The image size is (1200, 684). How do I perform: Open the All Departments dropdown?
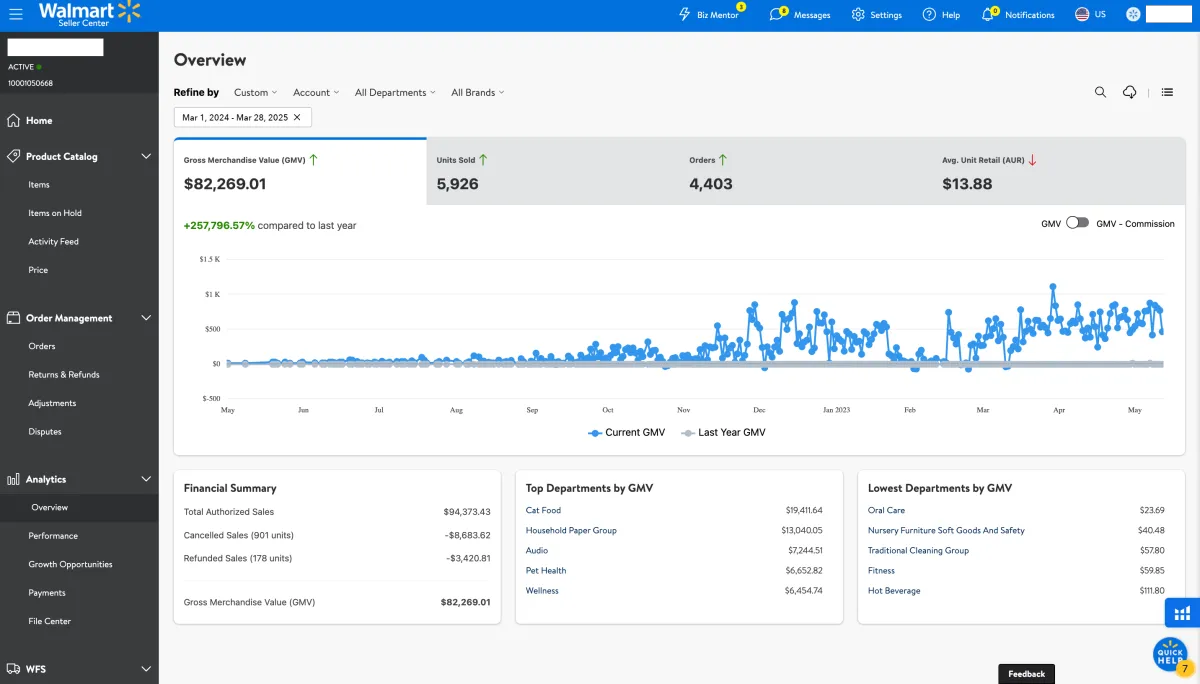[395, 93]
